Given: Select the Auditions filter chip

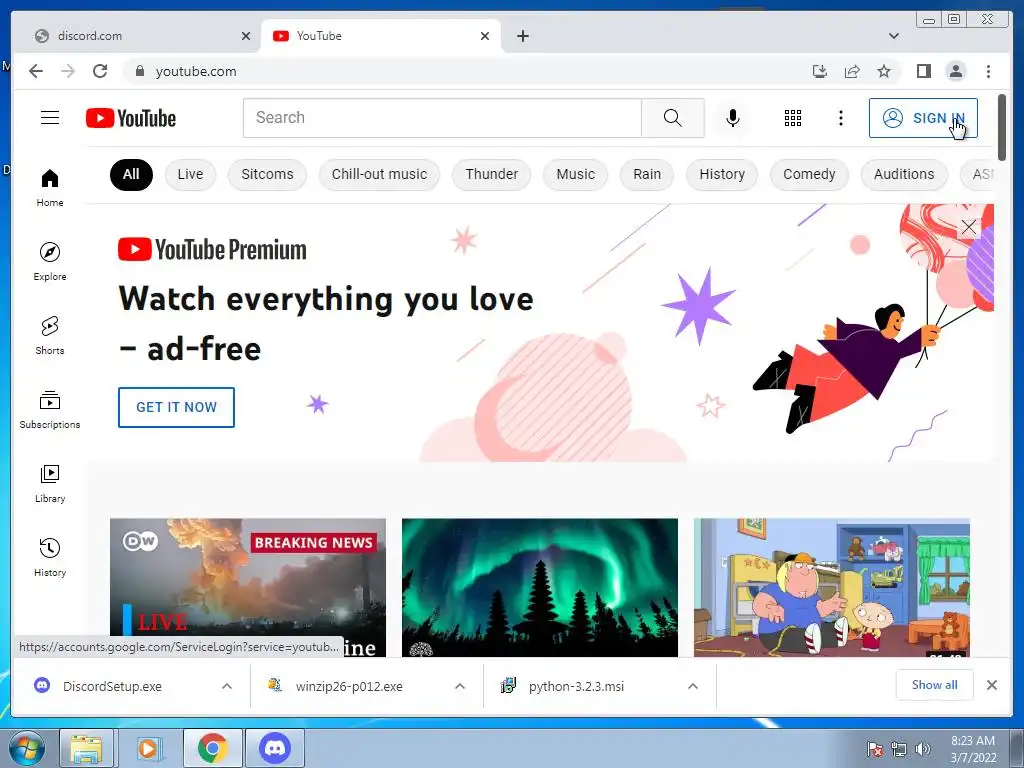Looking at the screenshot, I should pyautogui.click(x=904, y=174).
